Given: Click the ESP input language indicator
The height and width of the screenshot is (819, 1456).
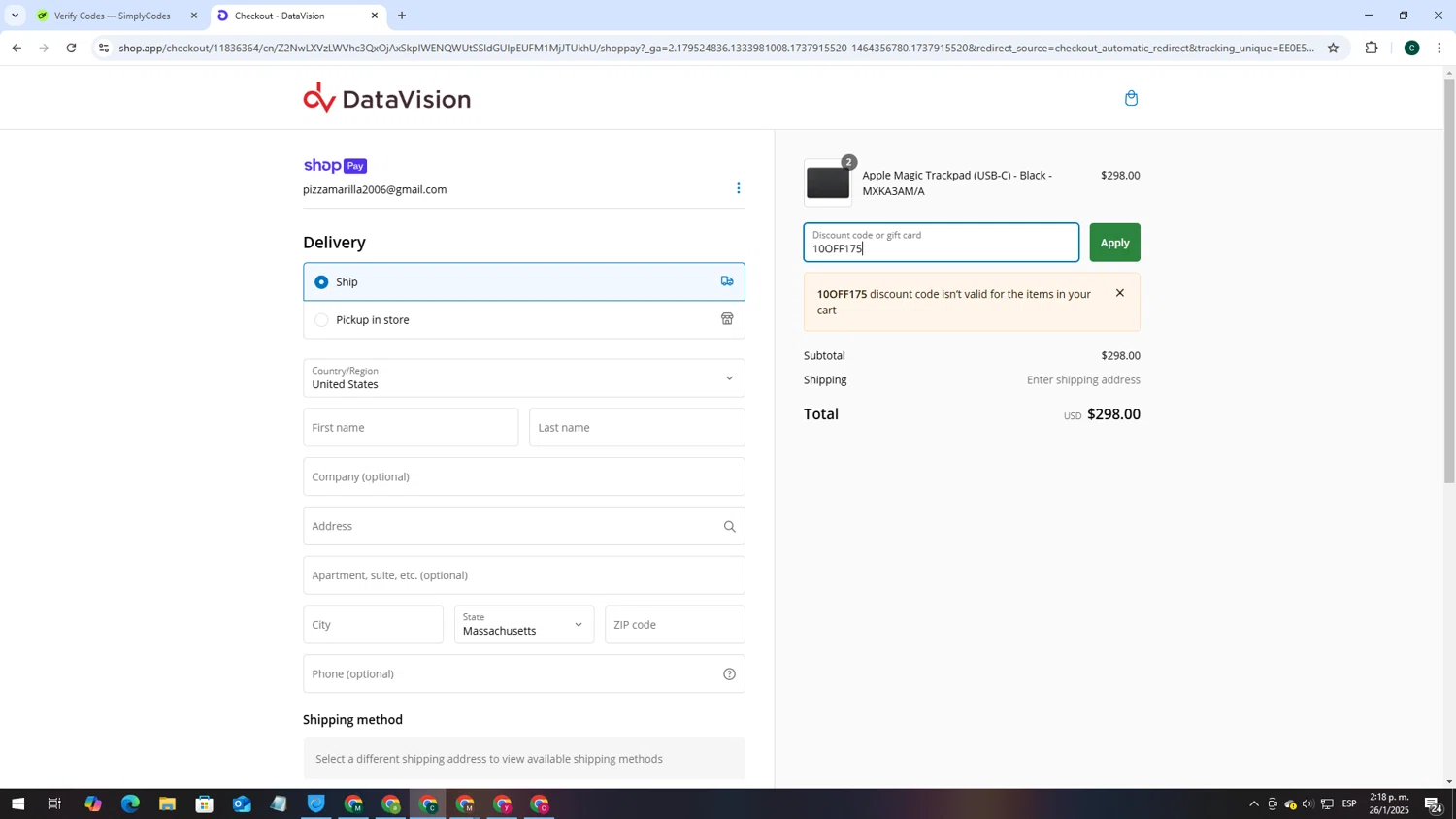Looking at the screenshot, I should (1349, 804).
